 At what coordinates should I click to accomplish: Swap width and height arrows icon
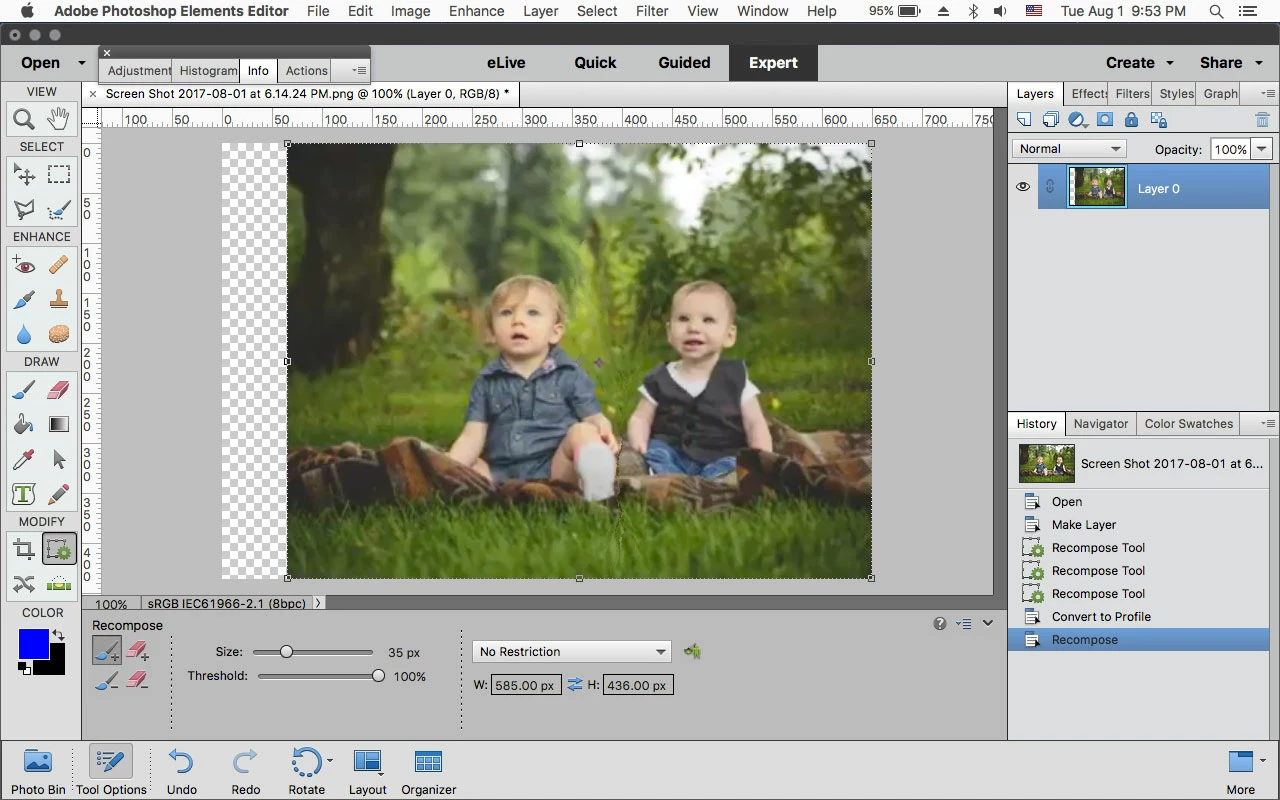tap(574, 685)
